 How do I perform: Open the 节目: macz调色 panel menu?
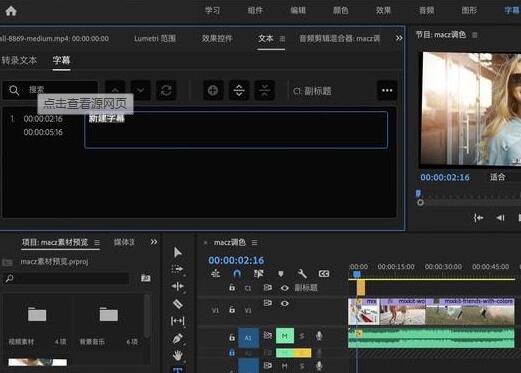click(475, 35)
